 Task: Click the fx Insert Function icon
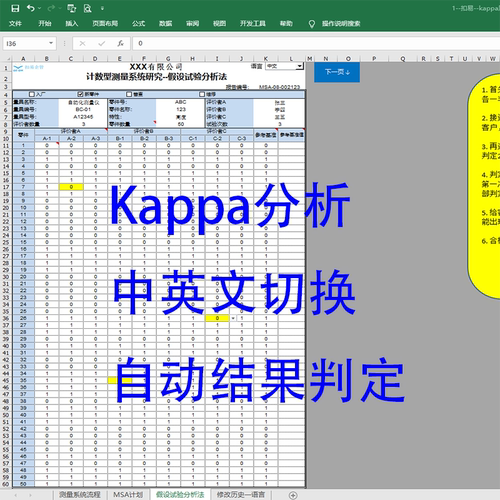tap(120, 43)
